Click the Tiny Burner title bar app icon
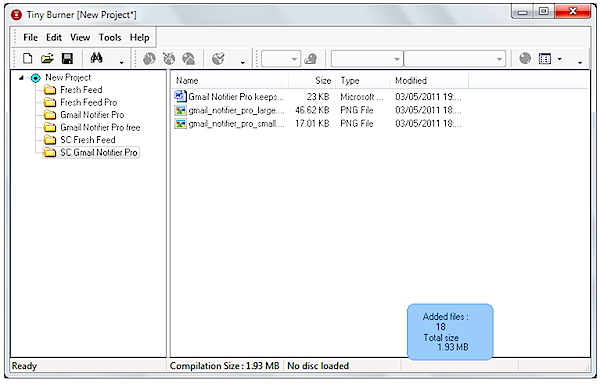This screenshot has height=384, width=600. click(x=16, y=15)
